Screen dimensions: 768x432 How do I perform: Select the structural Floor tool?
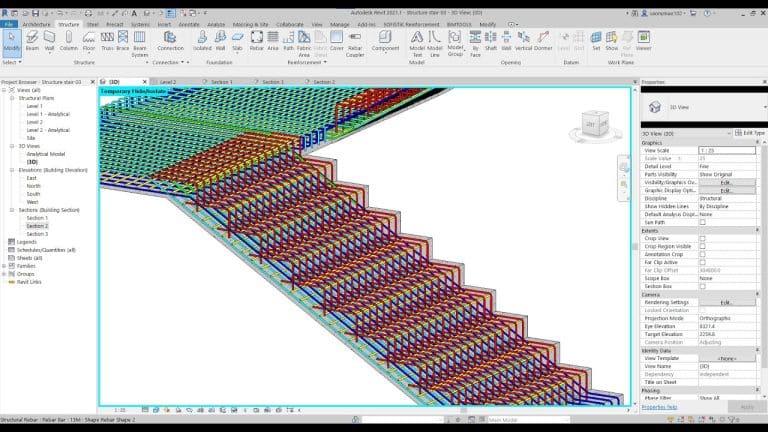(x=89, y=41)
